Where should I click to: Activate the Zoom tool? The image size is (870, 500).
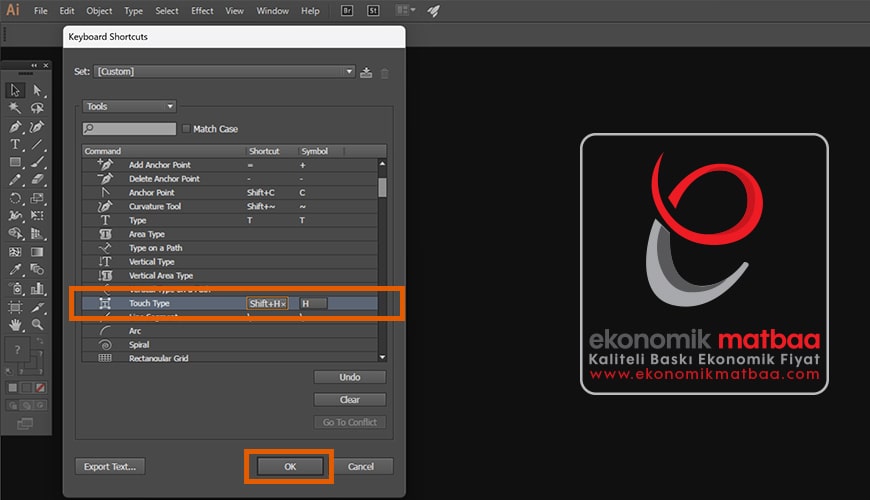pyautogui.click(x=37, y=324)
